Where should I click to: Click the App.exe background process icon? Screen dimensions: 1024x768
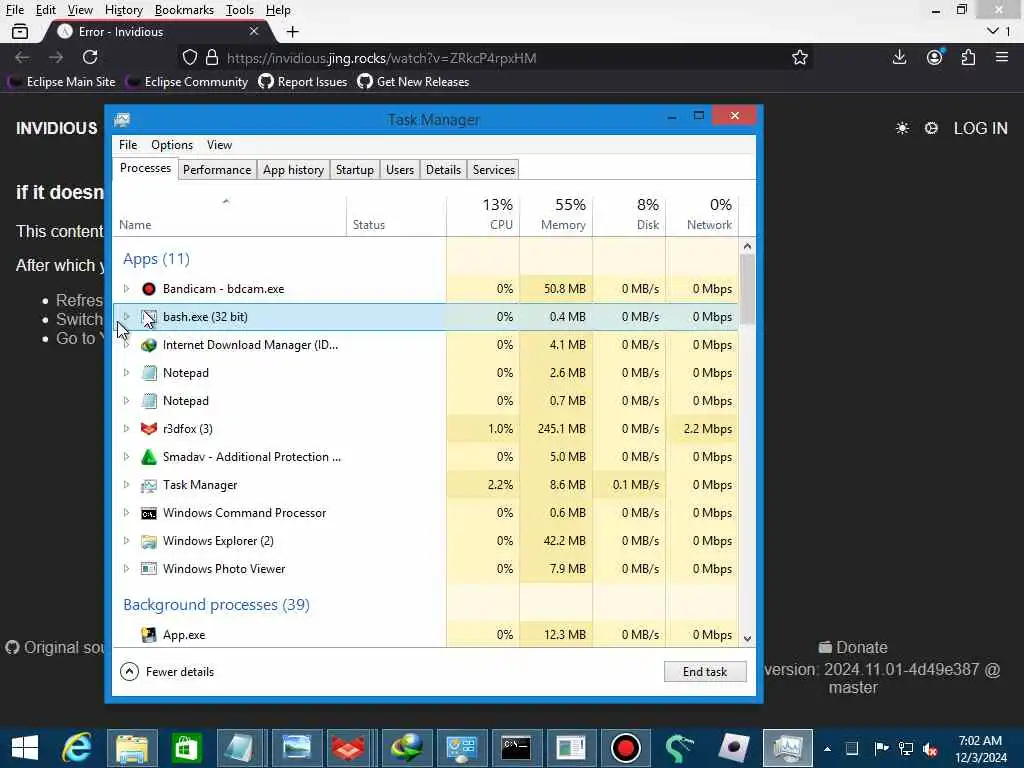pyautogui.click(x=149, y=635)
